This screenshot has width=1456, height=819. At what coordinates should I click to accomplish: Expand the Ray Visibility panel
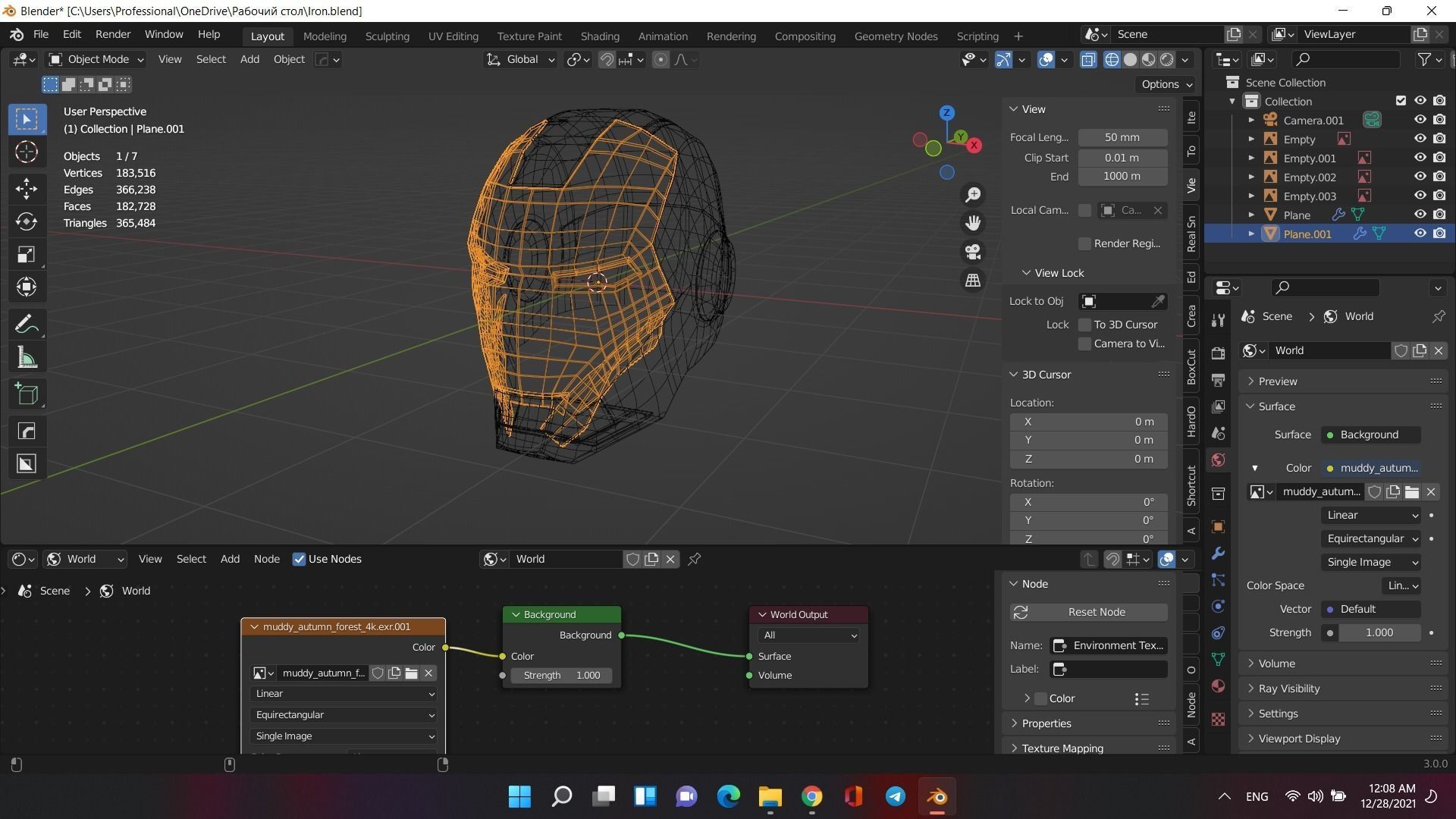click(1289, 689)
